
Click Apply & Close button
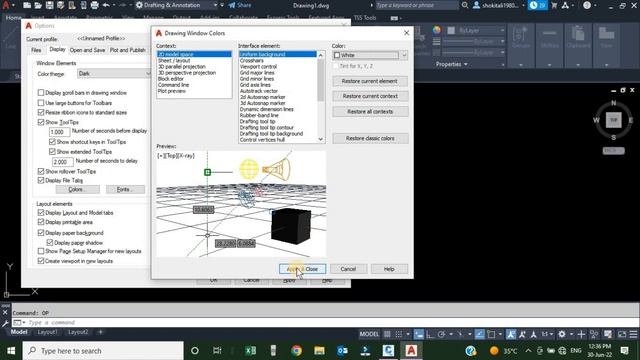coord(302,269)
